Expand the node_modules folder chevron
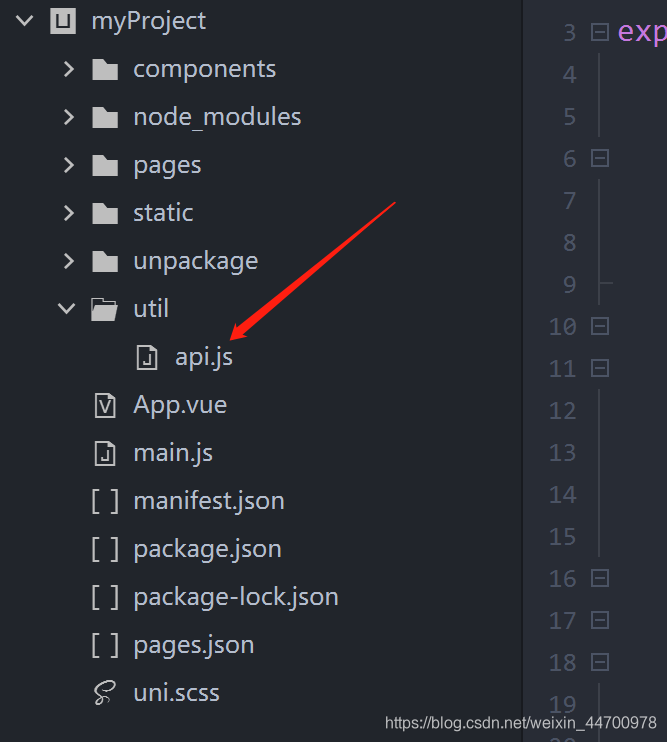Viewport: 667px width, 742px height. [69, 117]
